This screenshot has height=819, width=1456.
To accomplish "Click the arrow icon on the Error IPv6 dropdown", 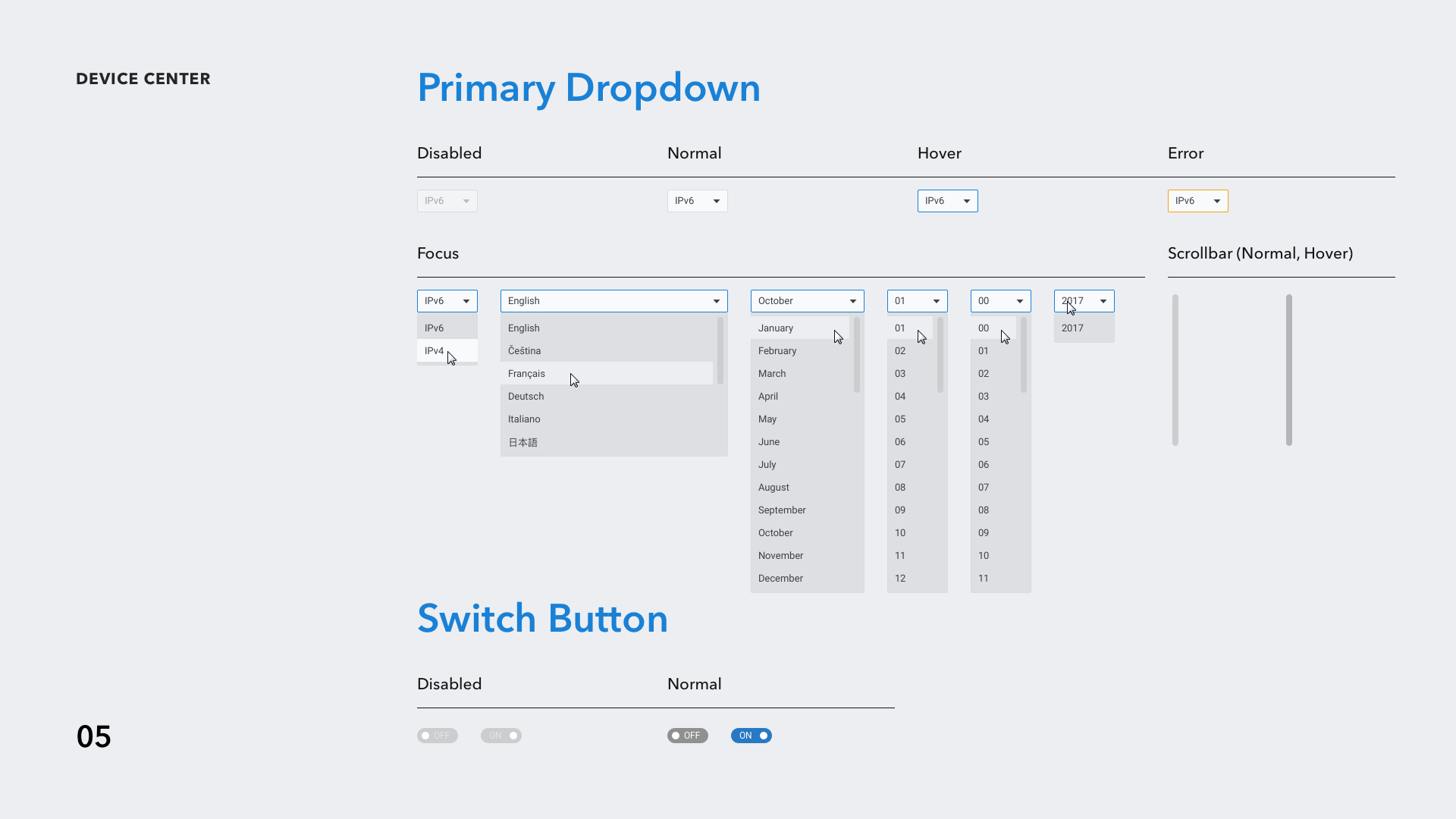I will pyautogui.click(x=1217, y=201).
